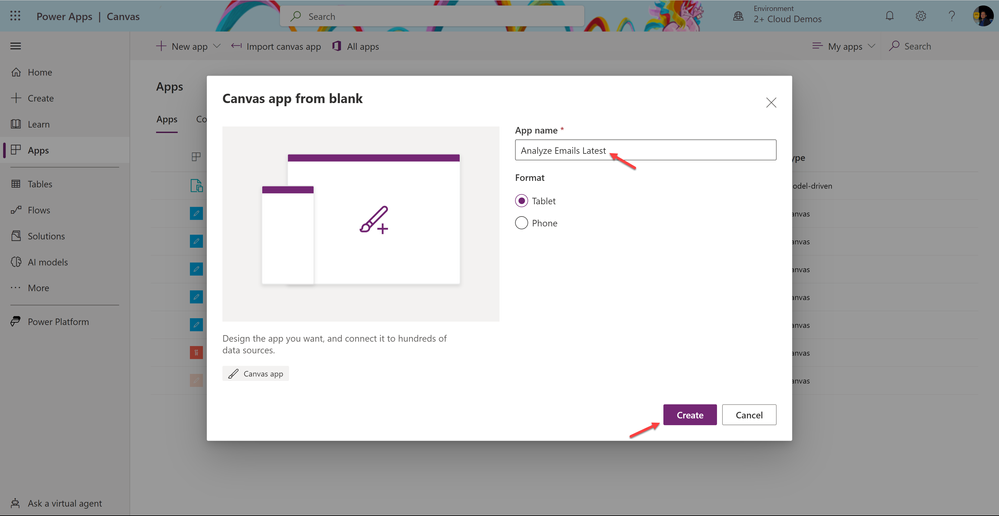Screen dimensions: 999x516
Task: Click the blank canvas preview illustration
Action: [361, 224]
